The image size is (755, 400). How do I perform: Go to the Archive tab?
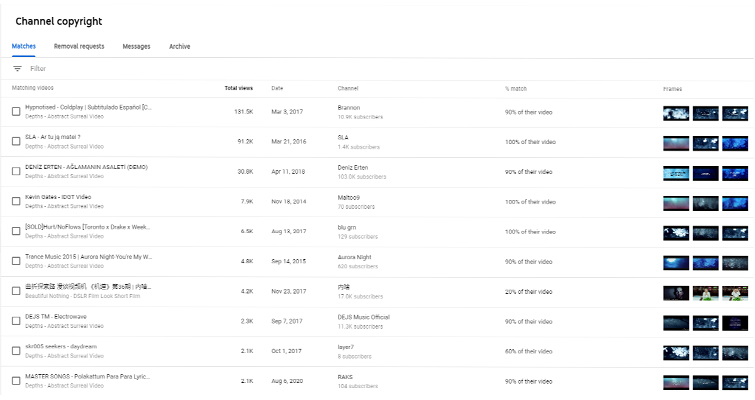[180, 47]
